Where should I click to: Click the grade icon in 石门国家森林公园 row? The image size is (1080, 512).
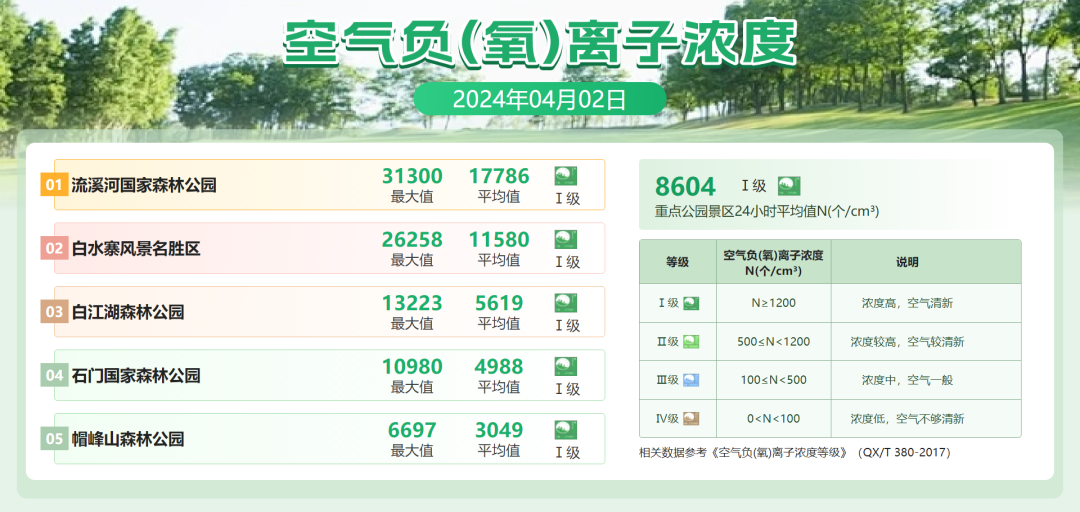pyautogui.click(x=566, y=366)
